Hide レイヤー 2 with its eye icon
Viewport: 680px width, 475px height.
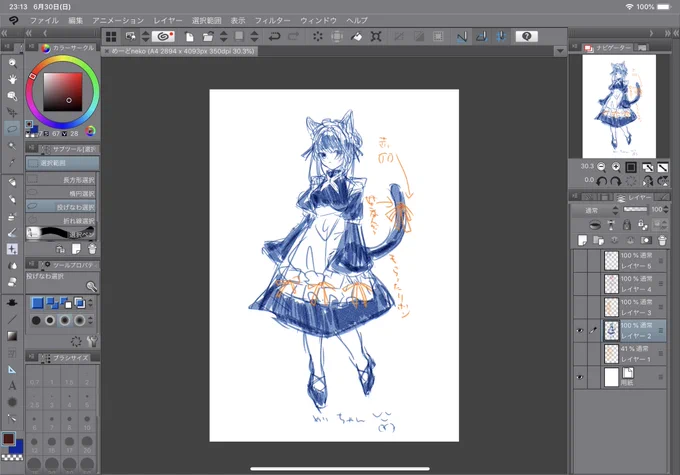click(x=580, y=331)
